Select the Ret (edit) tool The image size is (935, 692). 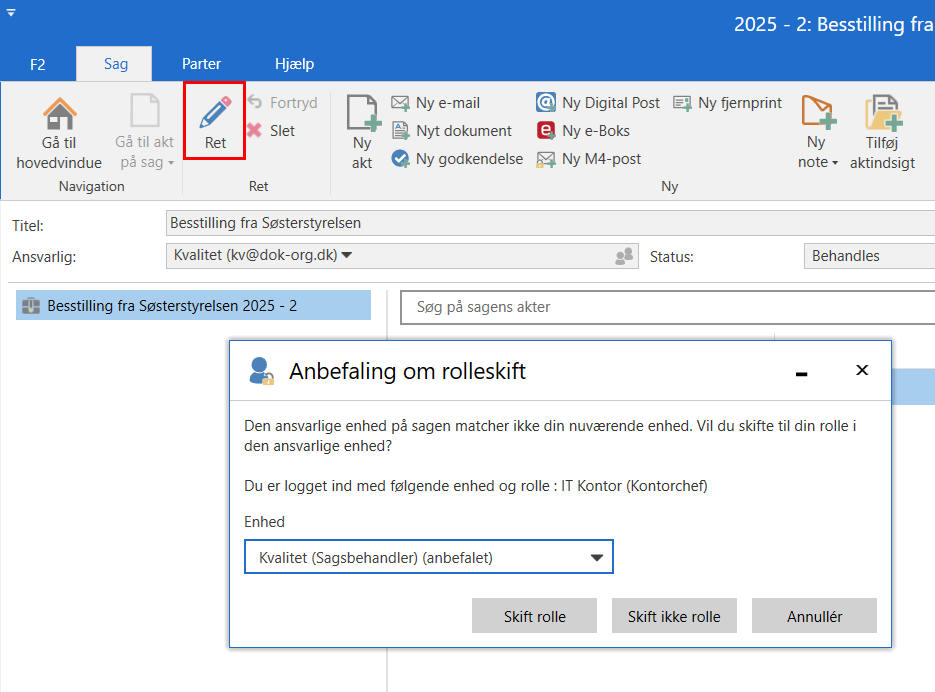pos(214,122)
